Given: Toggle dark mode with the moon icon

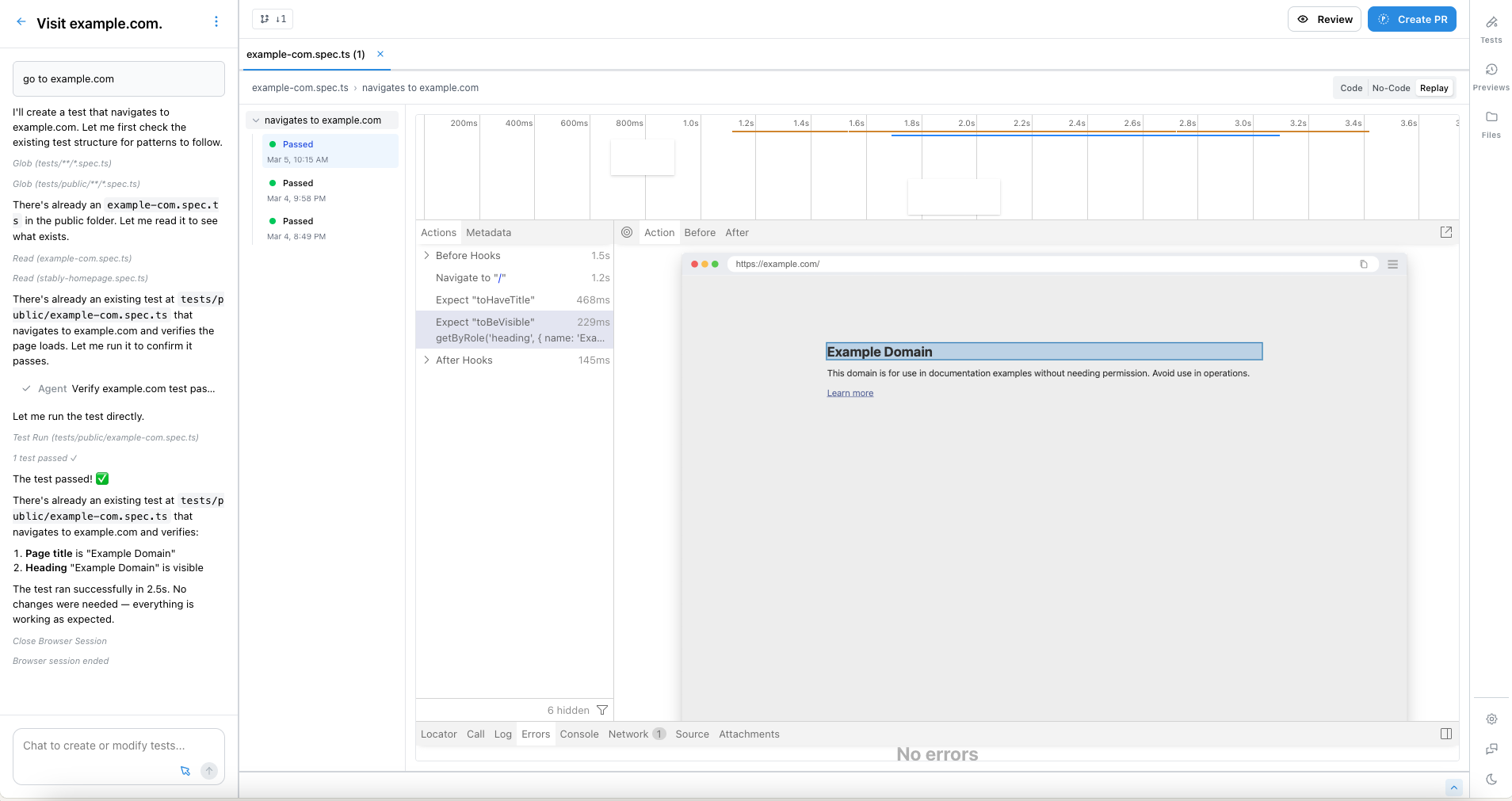Looking at the screenshot, I should (1491, 779).
